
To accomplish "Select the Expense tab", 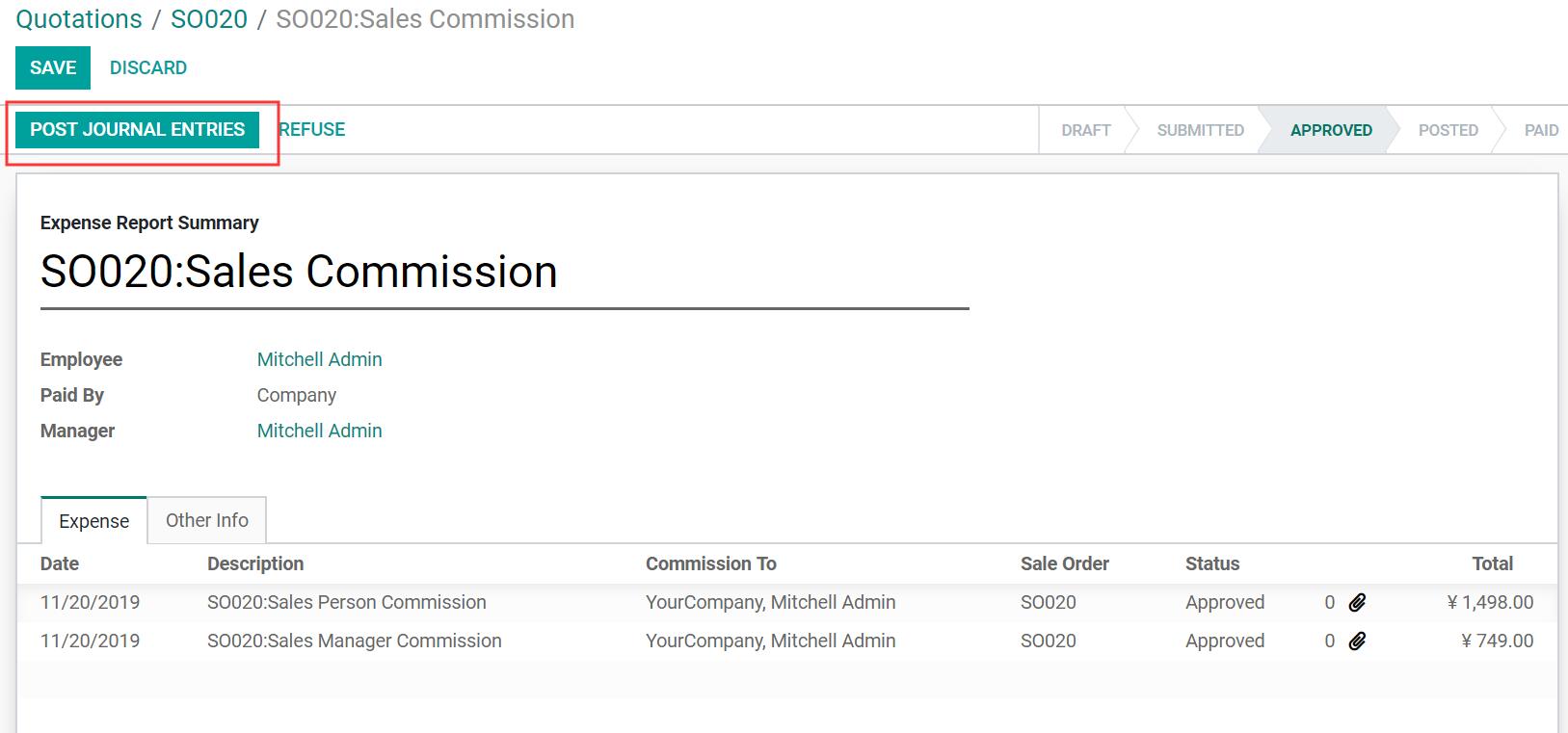I will point(93,520).
